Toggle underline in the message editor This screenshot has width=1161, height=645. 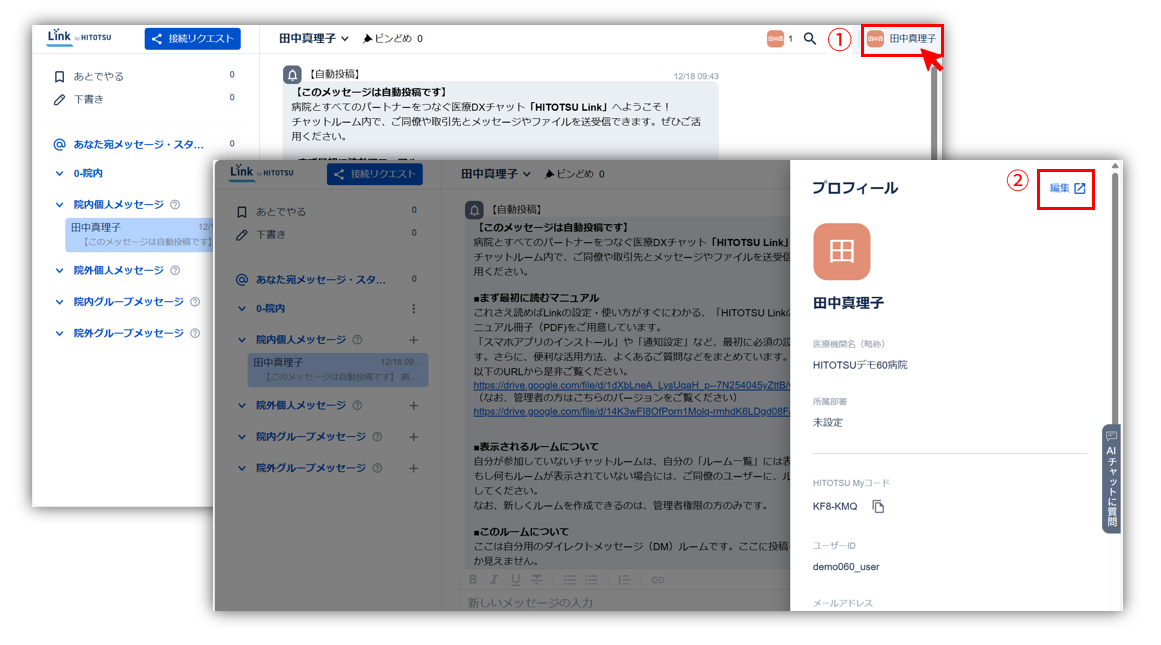(515, 580)
